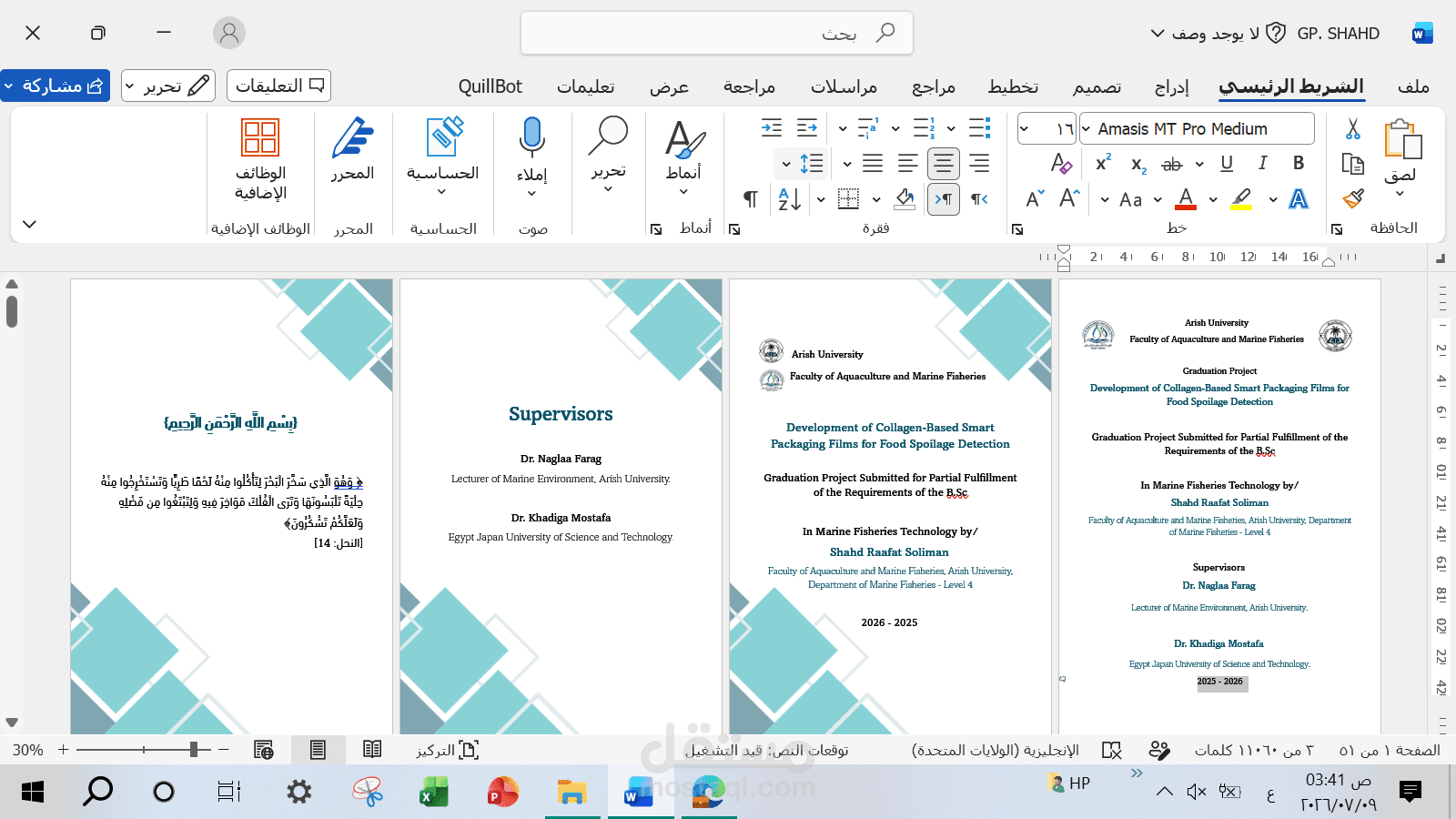Apply Text Effects blue A icon
The width and height of the screenshot is (1456, 819).
click(1299, 198)
